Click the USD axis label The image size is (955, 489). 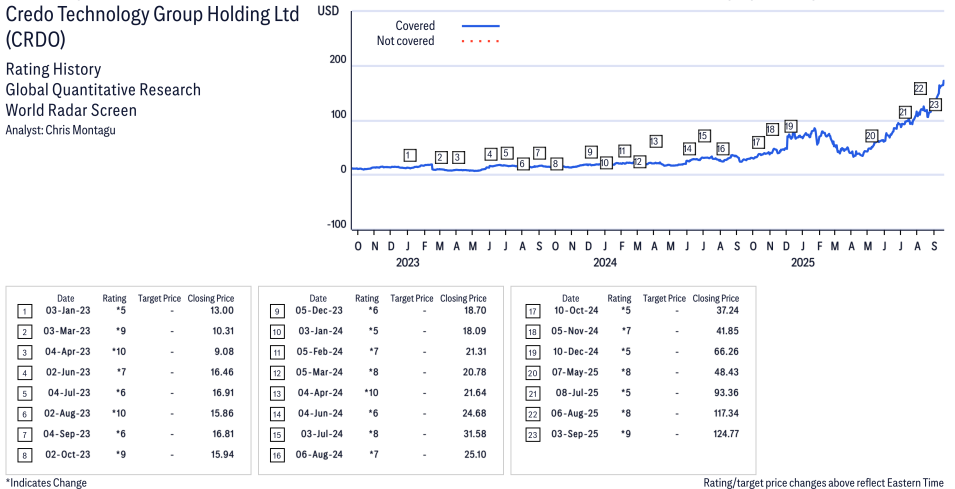tap(328, 10)
